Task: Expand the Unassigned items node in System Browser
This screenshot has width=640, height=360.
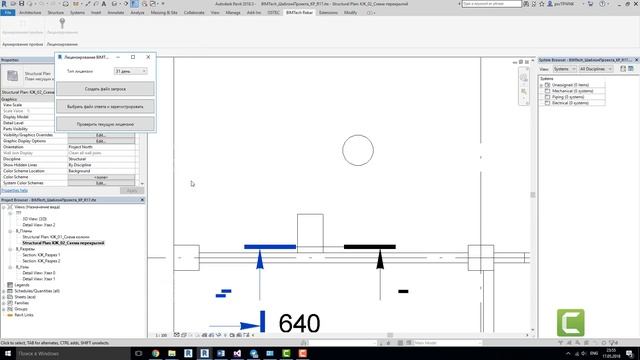Action: [542, 85]
